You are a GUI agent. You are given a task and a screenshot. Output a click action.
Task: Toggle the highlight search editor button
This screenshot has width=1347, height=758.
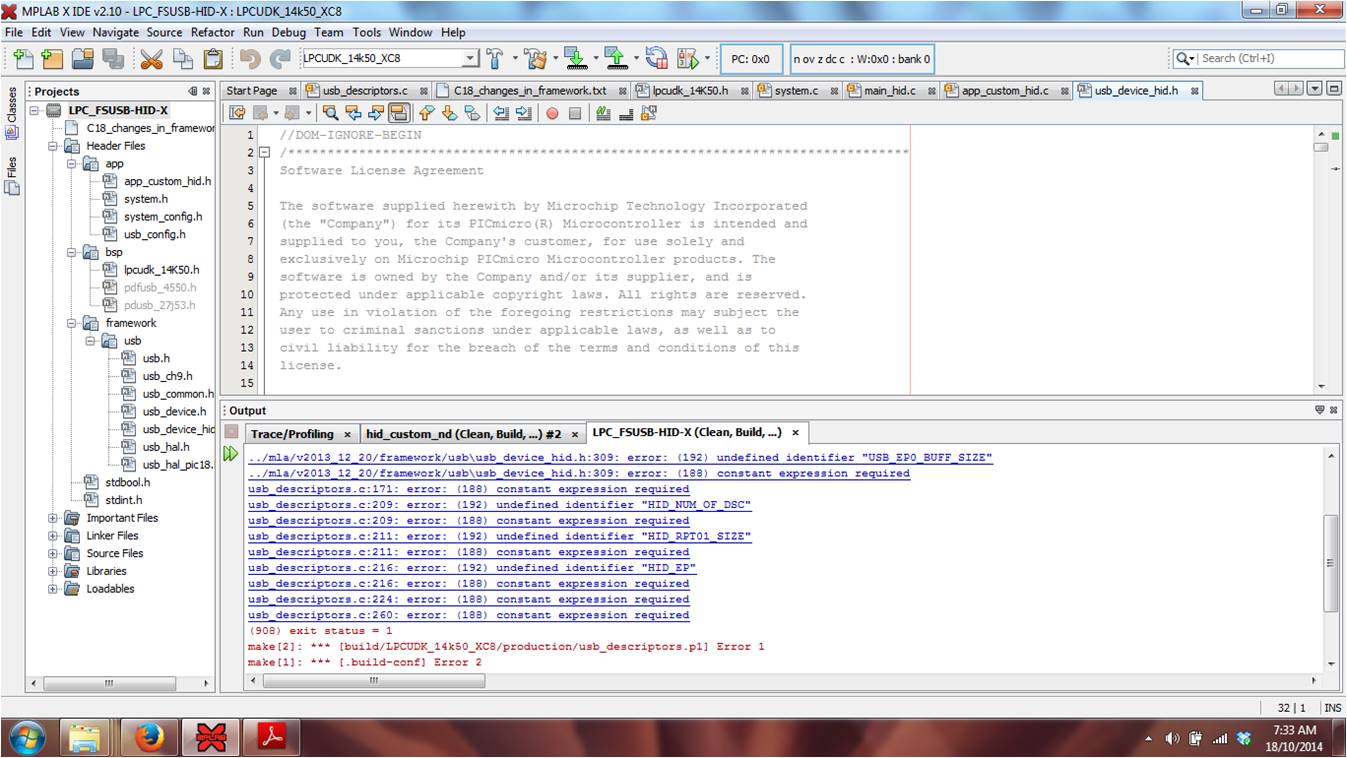click(x=398, y=113)
